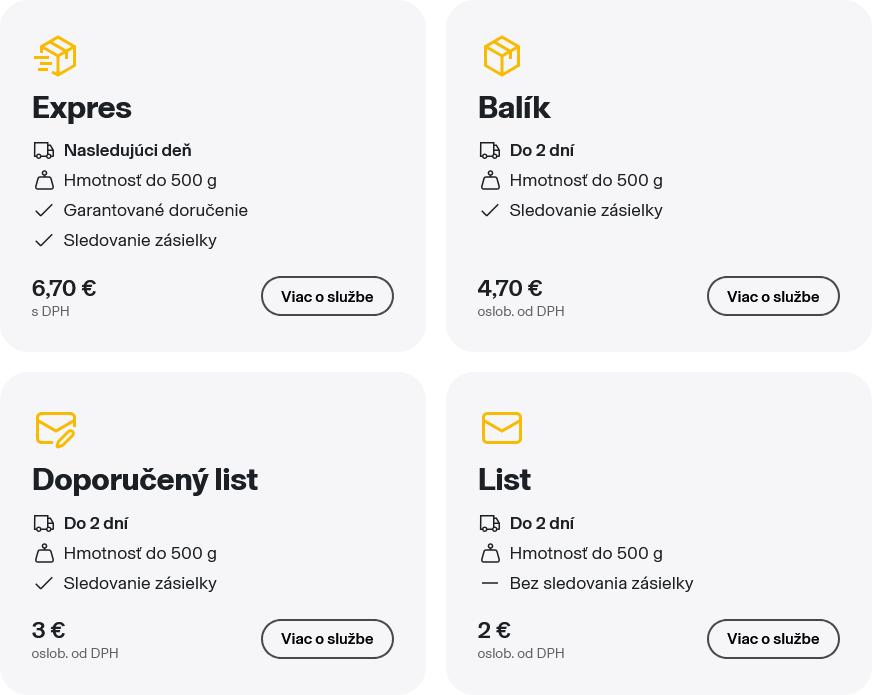This screenshot has height=695, width=872.
Task: Click the Expres fast-delivery package icon
Action: pos(55,57)
